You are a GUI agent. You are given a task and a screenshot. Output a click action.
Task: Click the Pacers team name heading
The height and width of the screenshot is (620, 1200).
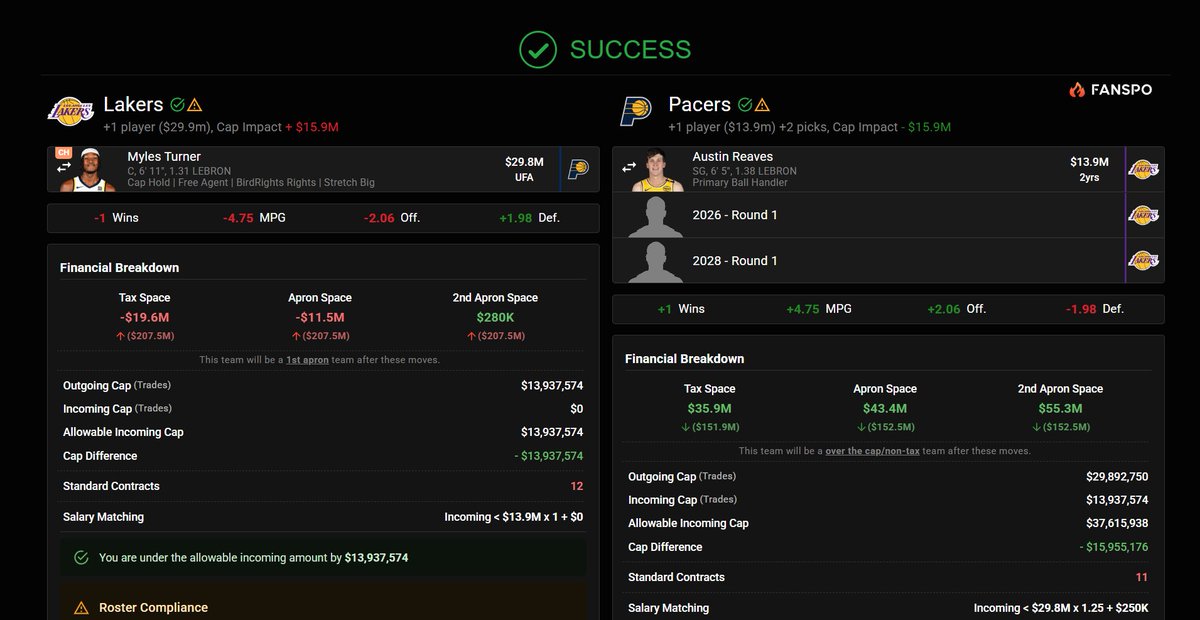699,104
